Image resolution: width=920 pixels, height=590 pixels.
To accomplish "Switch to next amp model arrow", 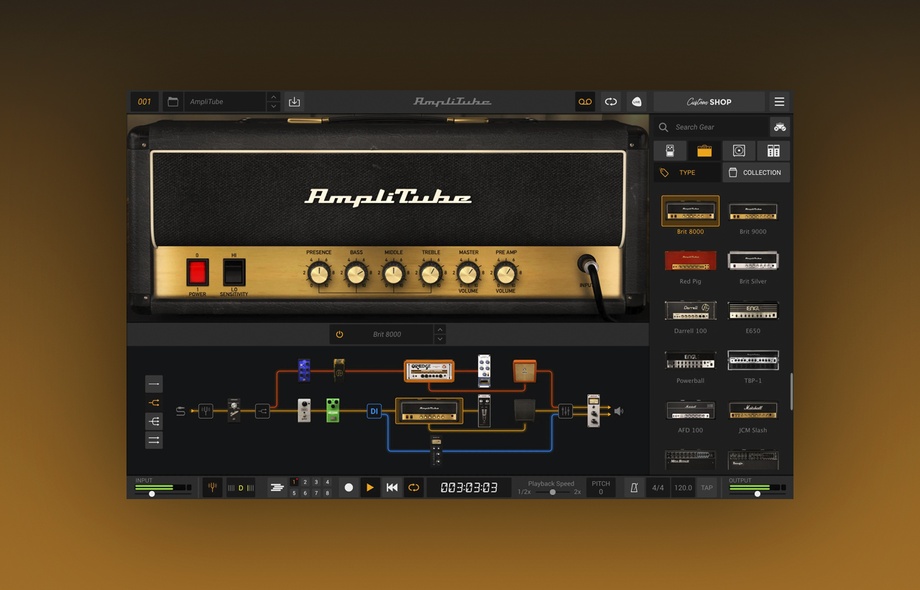I will tap(440, 339).
